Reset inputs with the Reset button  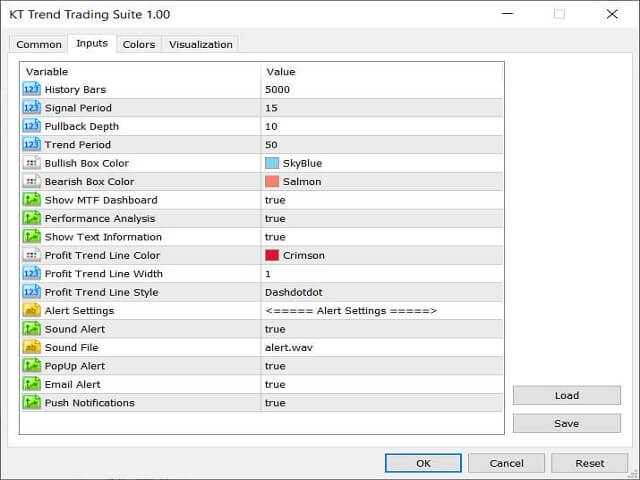(x=589, y=463)
